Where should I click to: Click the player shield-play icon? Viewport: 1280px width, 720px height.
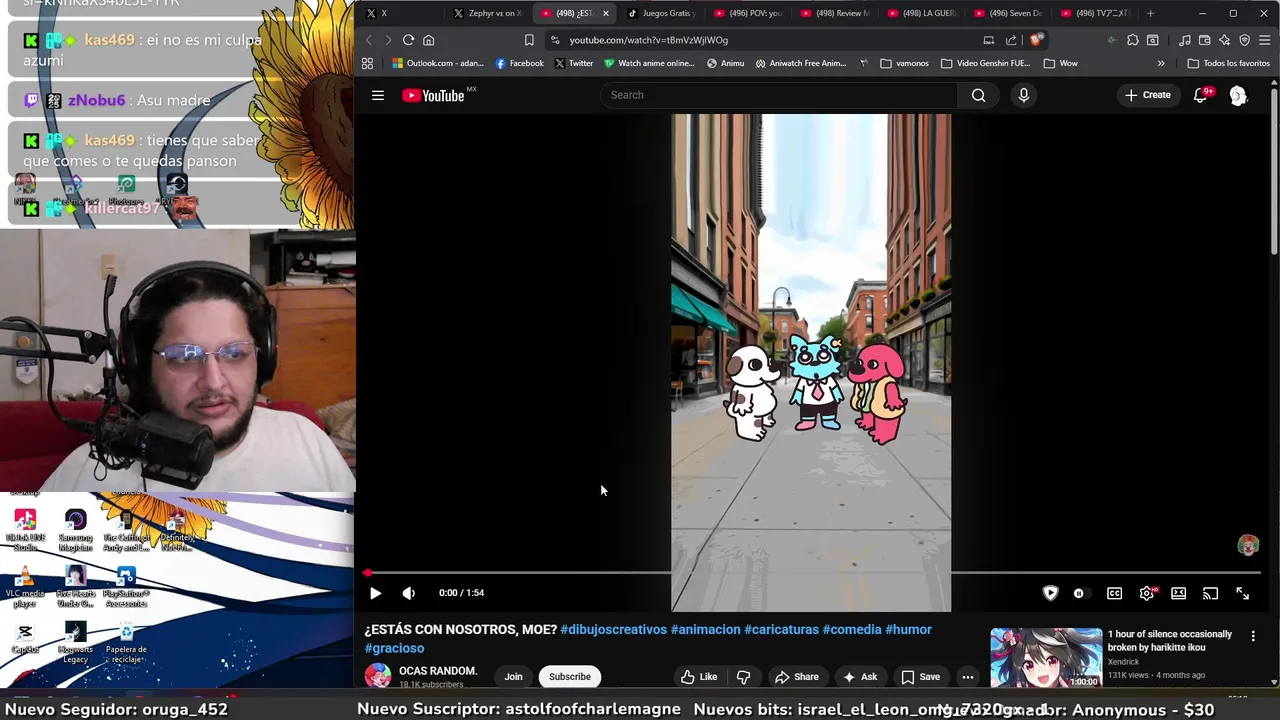pos(1050,593)
